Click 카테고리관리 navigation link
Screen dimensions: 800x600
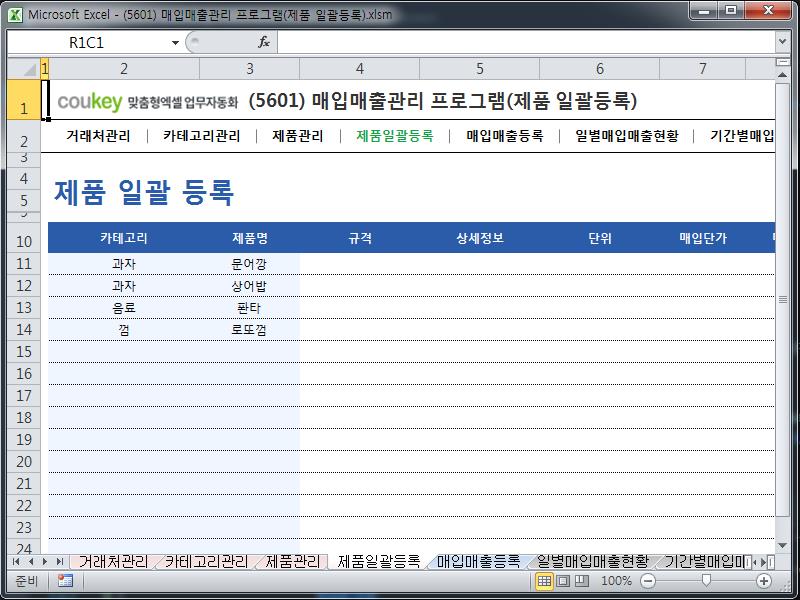click(x=202, y=136)
